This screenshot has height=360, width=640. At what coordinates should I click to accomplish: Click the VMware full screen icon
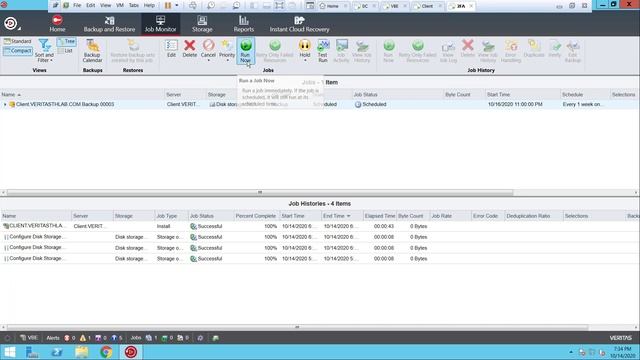(279, 6)
